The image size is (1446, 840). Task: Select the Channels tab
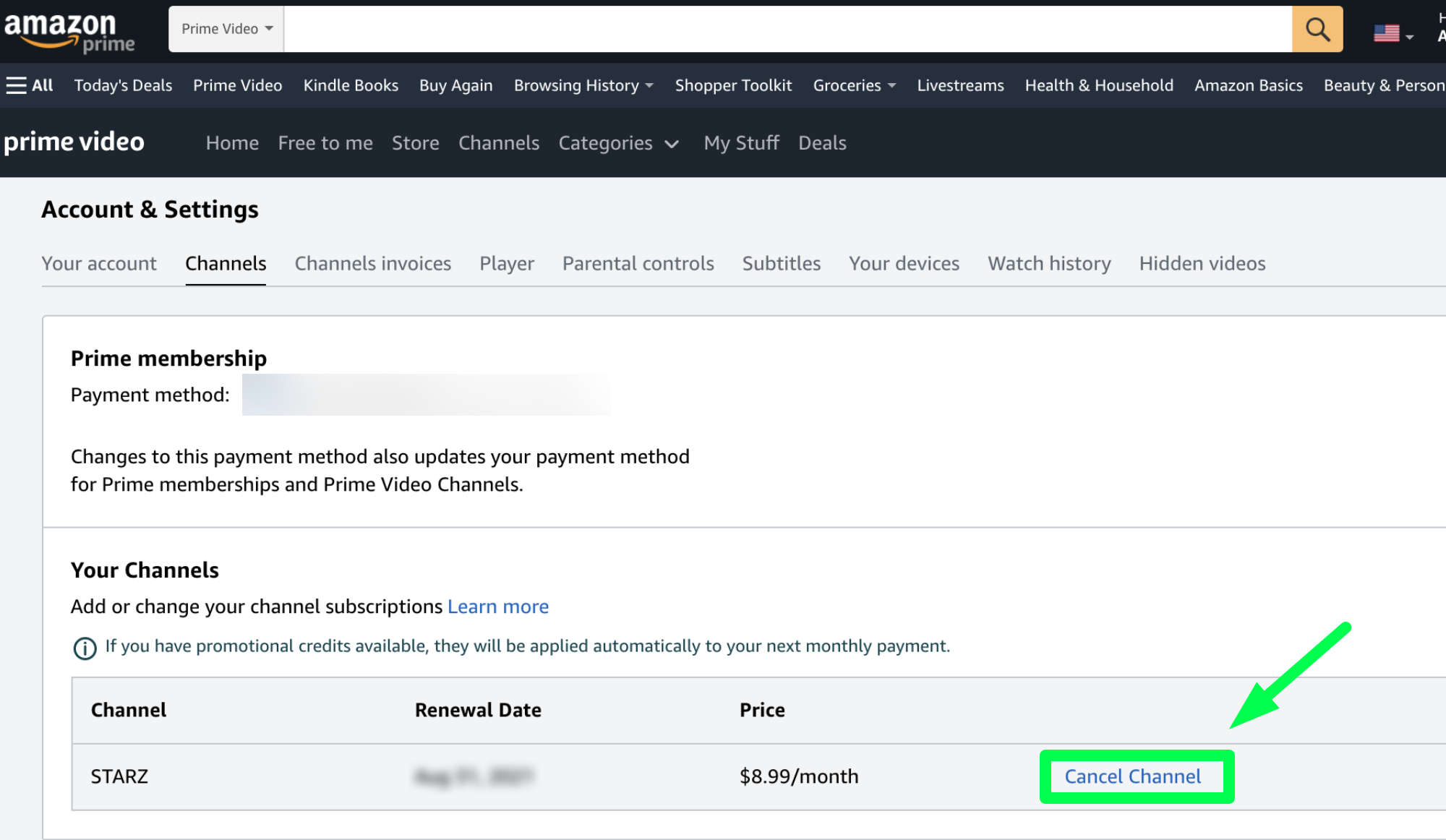pos(225,263)
